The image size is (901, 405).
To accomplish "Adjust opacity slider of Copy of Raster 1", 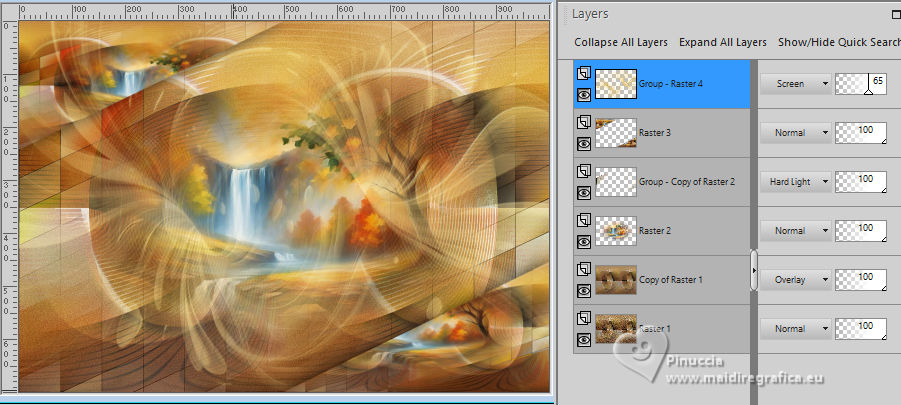I will 860,280.
